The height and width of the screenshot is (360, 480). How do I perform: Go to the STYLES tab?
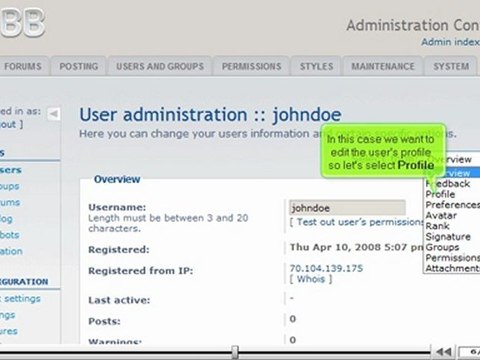(x=316, y=66)
